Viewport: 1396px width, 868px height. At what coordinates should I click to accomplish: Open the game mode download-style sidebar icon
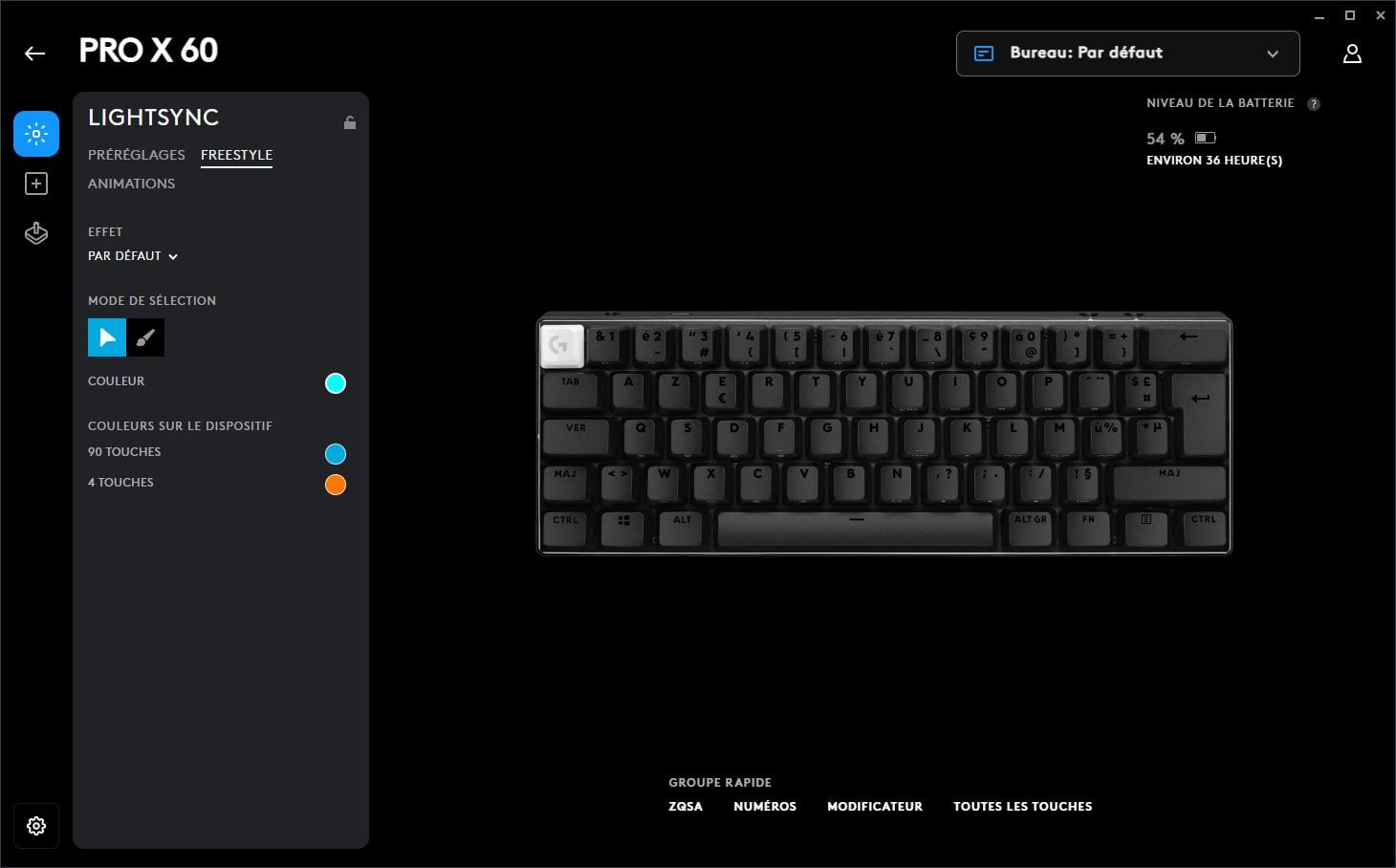pyautogui.click(x=36, y=233)
